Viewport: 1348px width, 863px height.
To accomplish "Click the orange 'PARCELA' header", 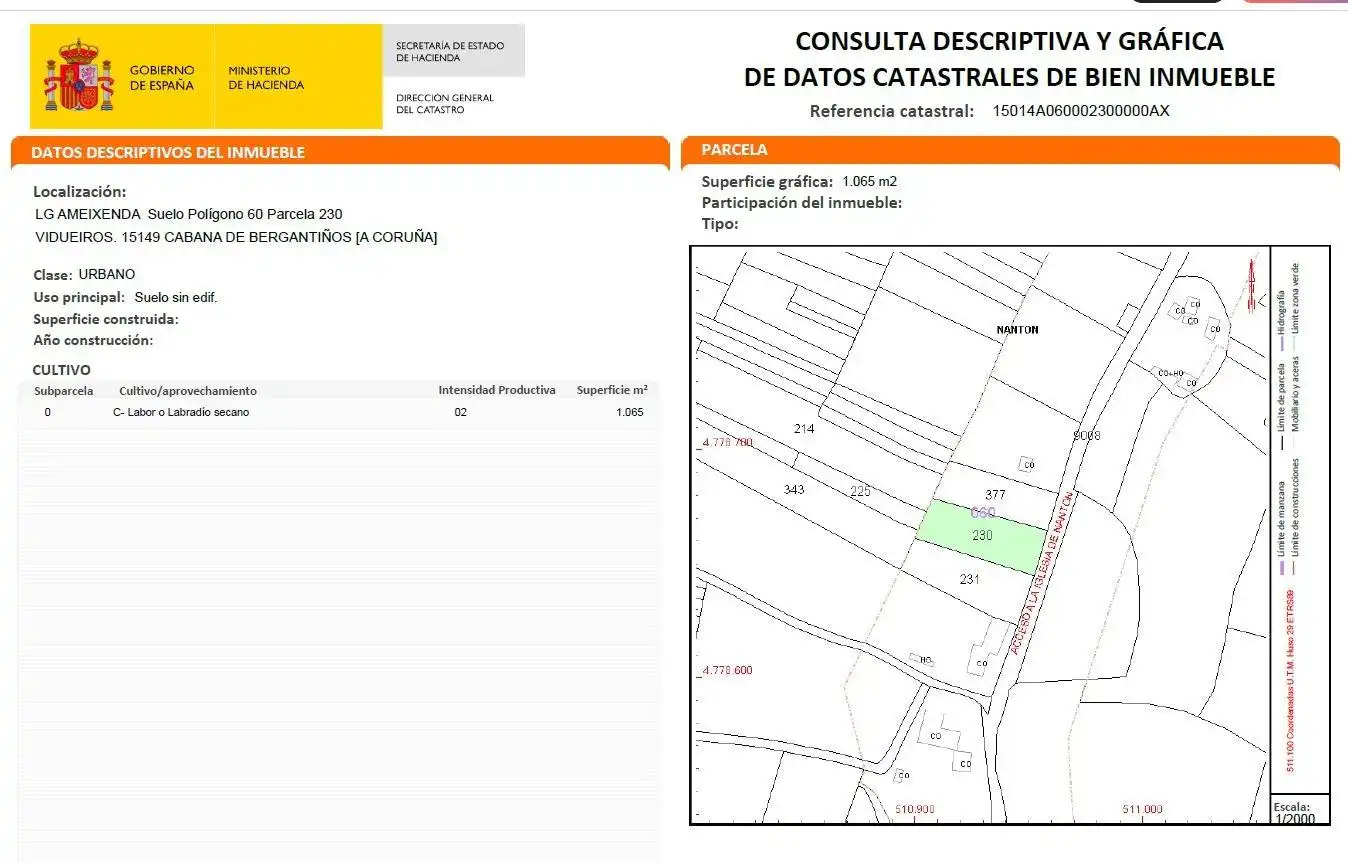I will click(734, 150).
